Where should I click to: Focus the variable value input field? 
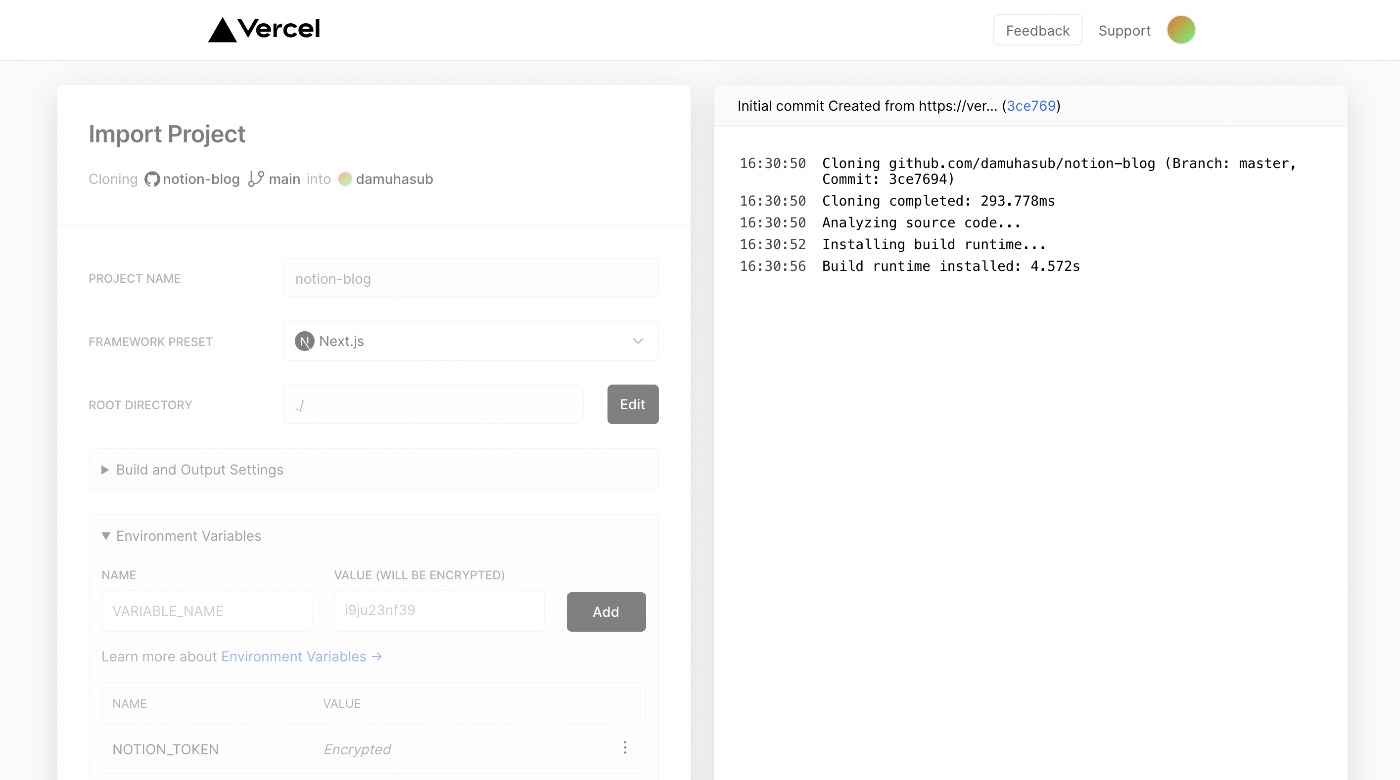(440, 611)
